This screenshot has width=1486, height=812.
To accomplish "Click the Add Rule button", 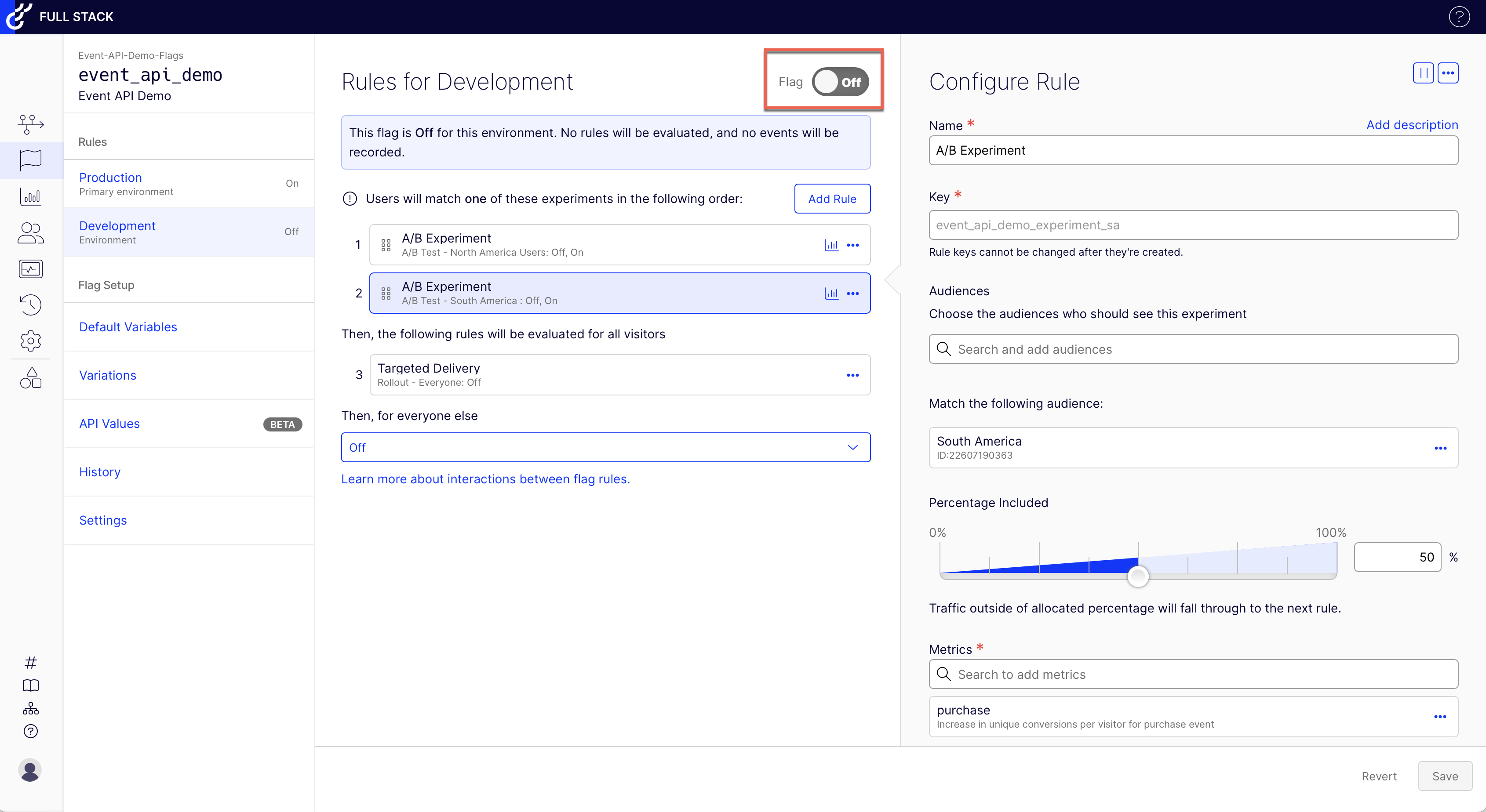I will (832, 199).
